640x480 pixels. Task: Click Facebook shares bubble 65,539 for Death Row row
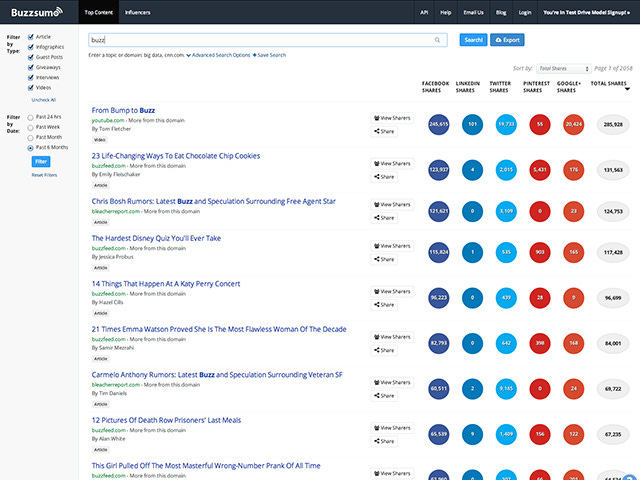[x=438, y=434]
